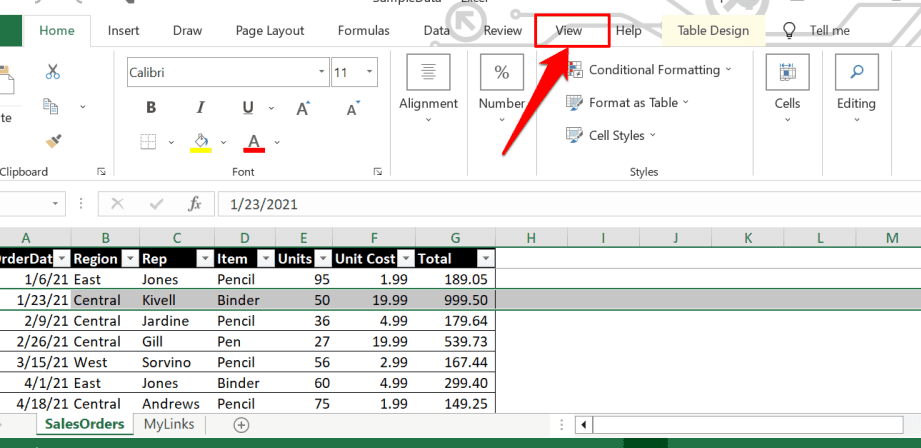
Task: Open the Help tab
Action: pyautogui.click(x=628, y=31)
